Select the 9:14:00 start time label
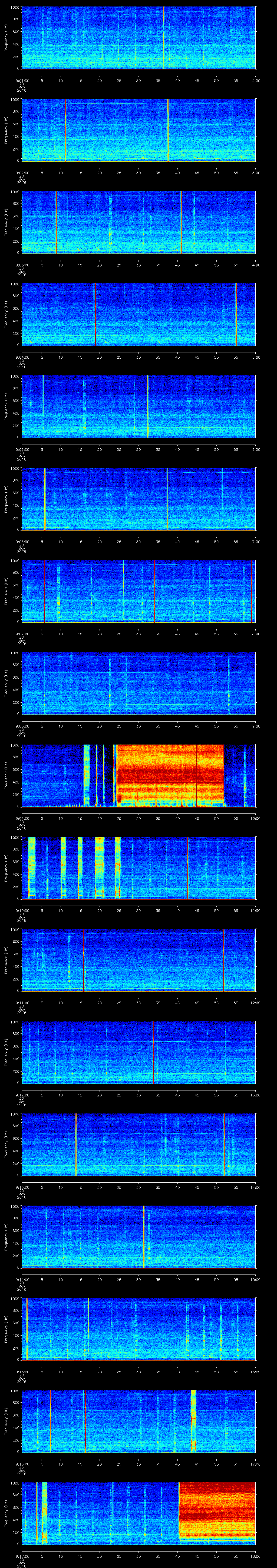Image resolution: width=277 pixels, height=1568 pixels. (x=22, y=1279)
